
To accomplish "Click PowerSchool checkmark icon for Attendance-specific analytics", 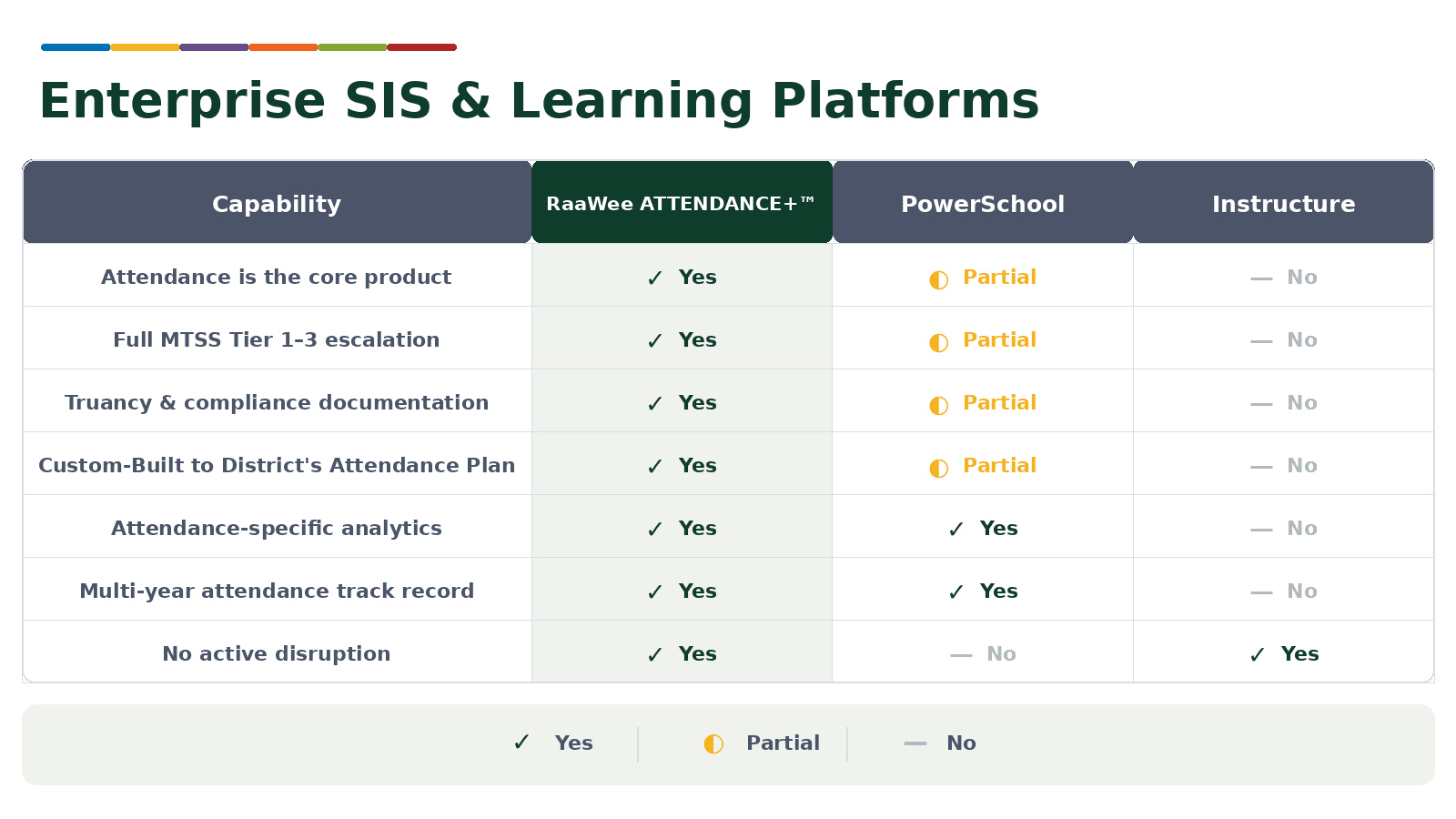I will tap(955, 530).
